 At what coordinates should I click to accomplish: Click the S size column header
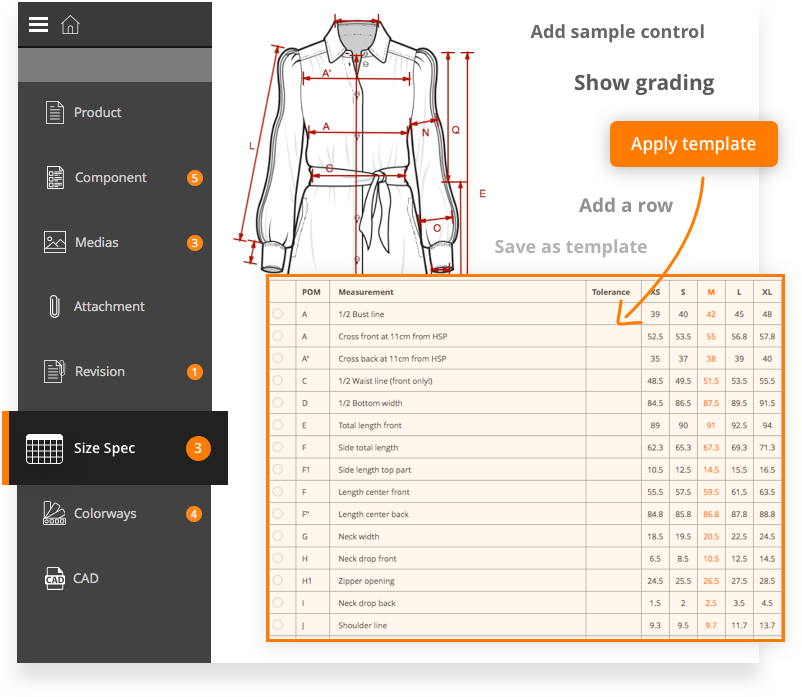pos(683,292)
